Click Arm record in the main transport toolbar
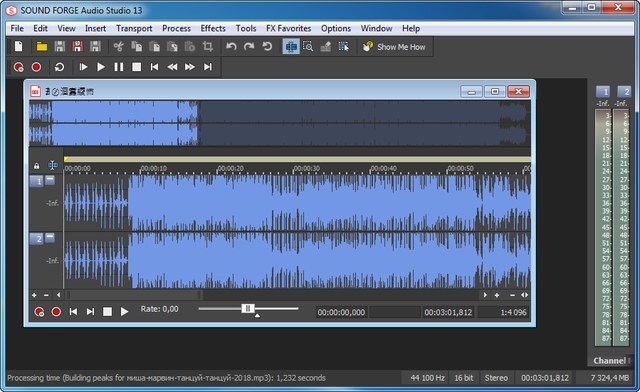Viewport: 640px width, 392px height. tap(18, 67)
